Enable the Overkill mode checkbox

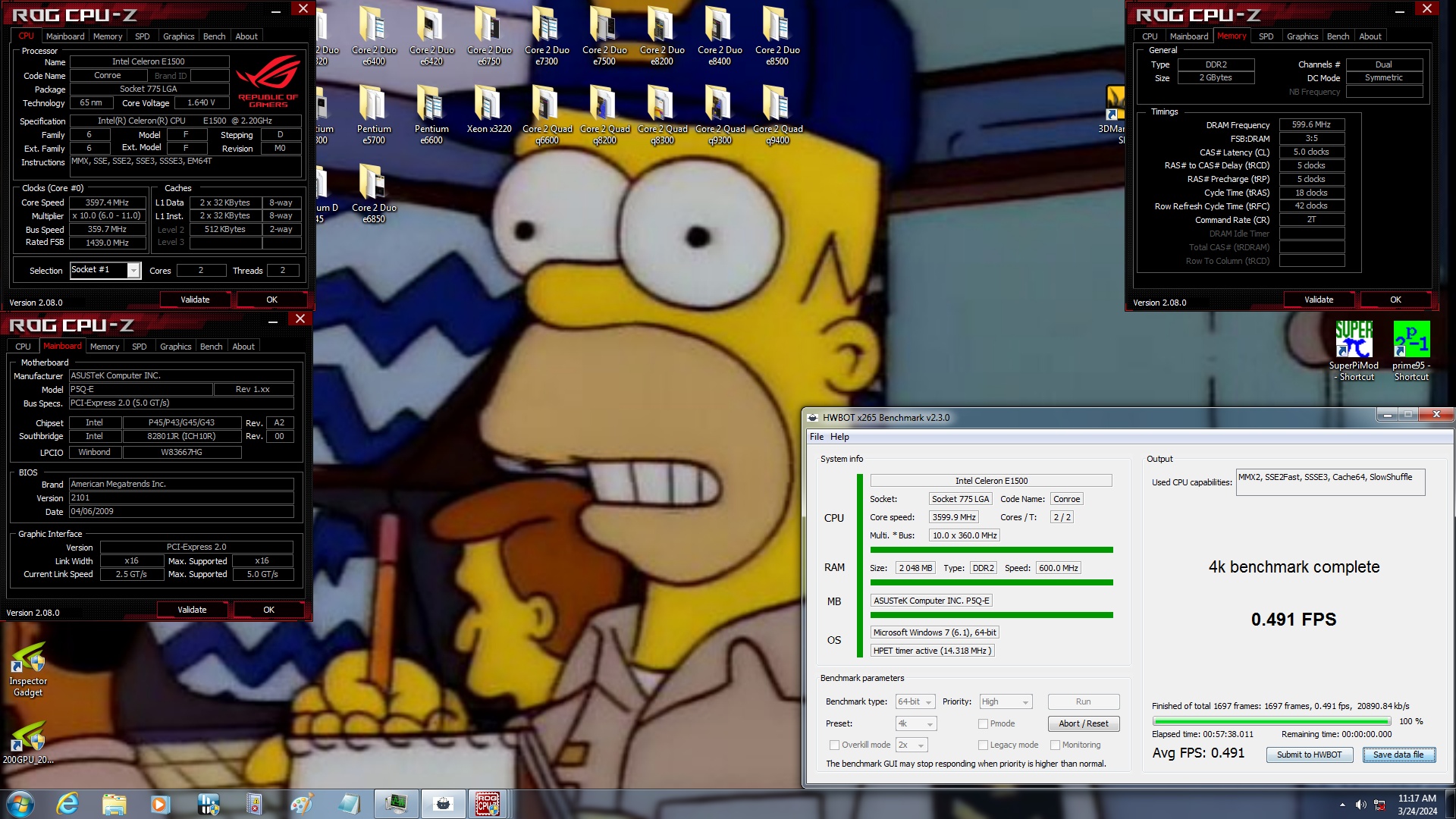[x=834, y=745]
